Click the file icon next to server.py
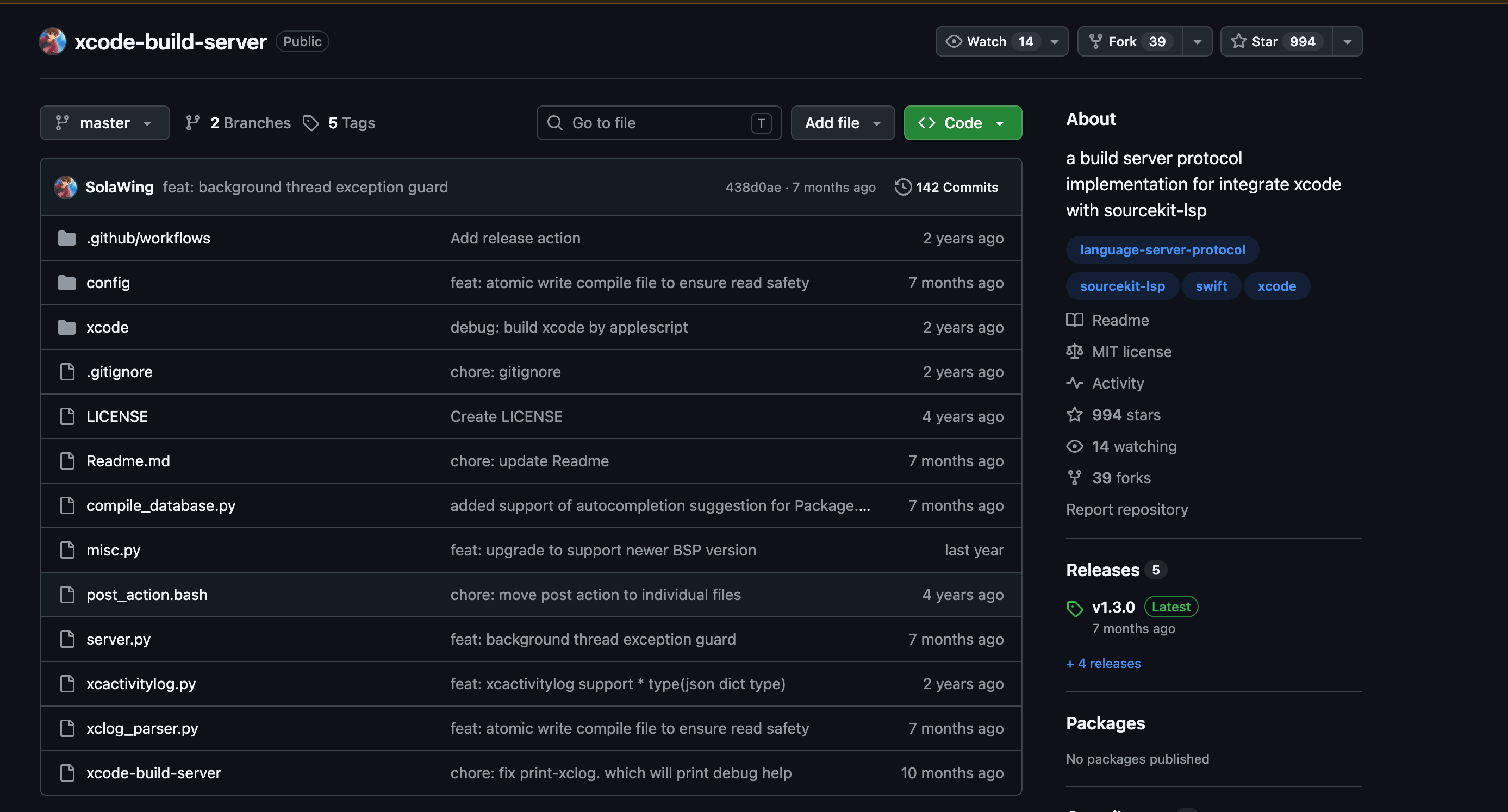 pos(67,639)
